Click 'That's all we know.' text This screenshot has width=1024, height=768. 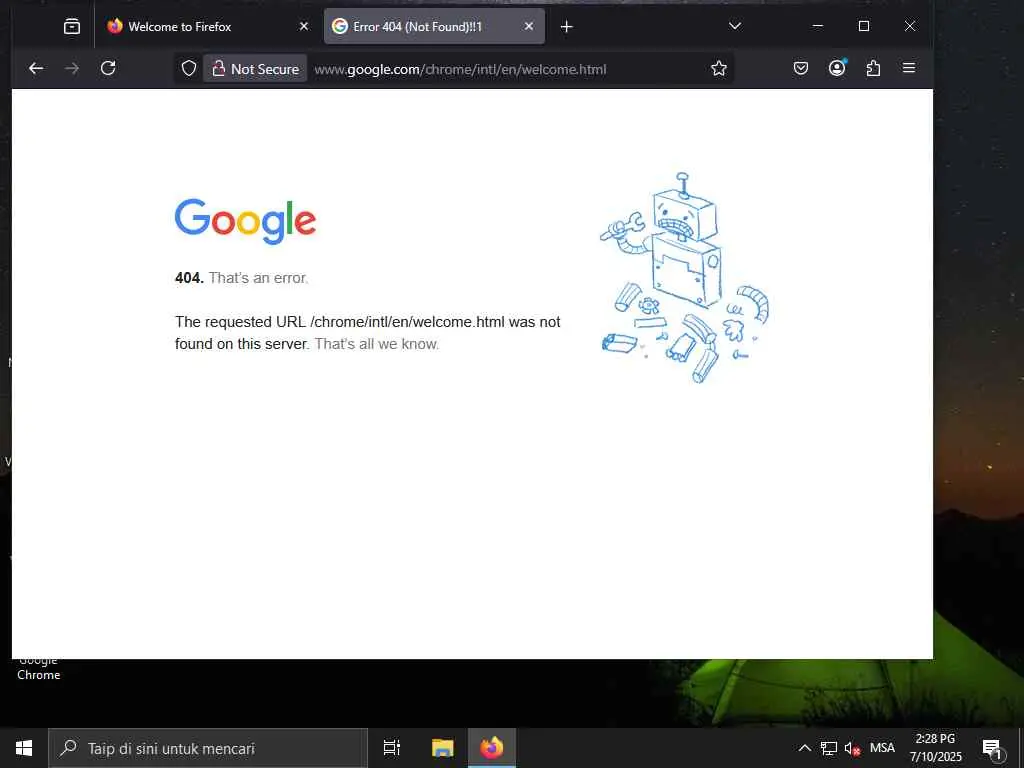(x=377, y=344)
